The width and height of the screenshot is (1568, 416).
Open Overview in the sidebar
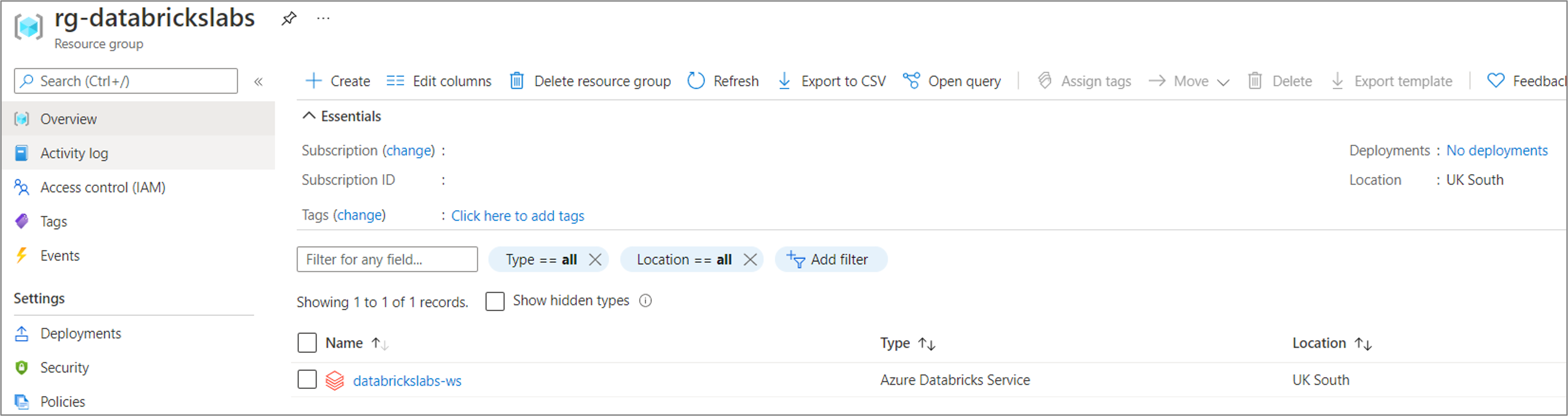tap(138, 118)
